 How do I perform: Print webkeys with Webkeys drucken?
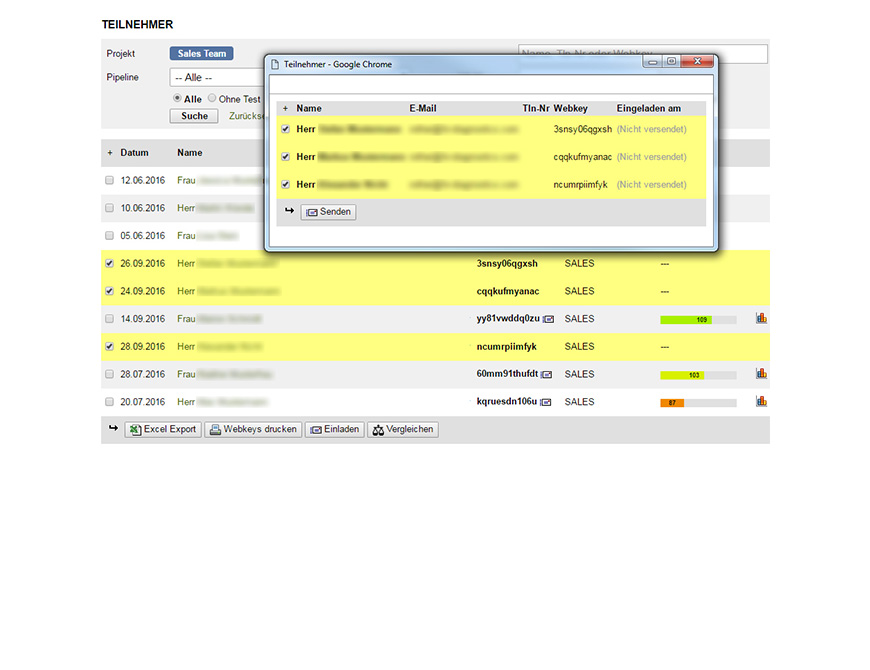click(x=253, y=430)
